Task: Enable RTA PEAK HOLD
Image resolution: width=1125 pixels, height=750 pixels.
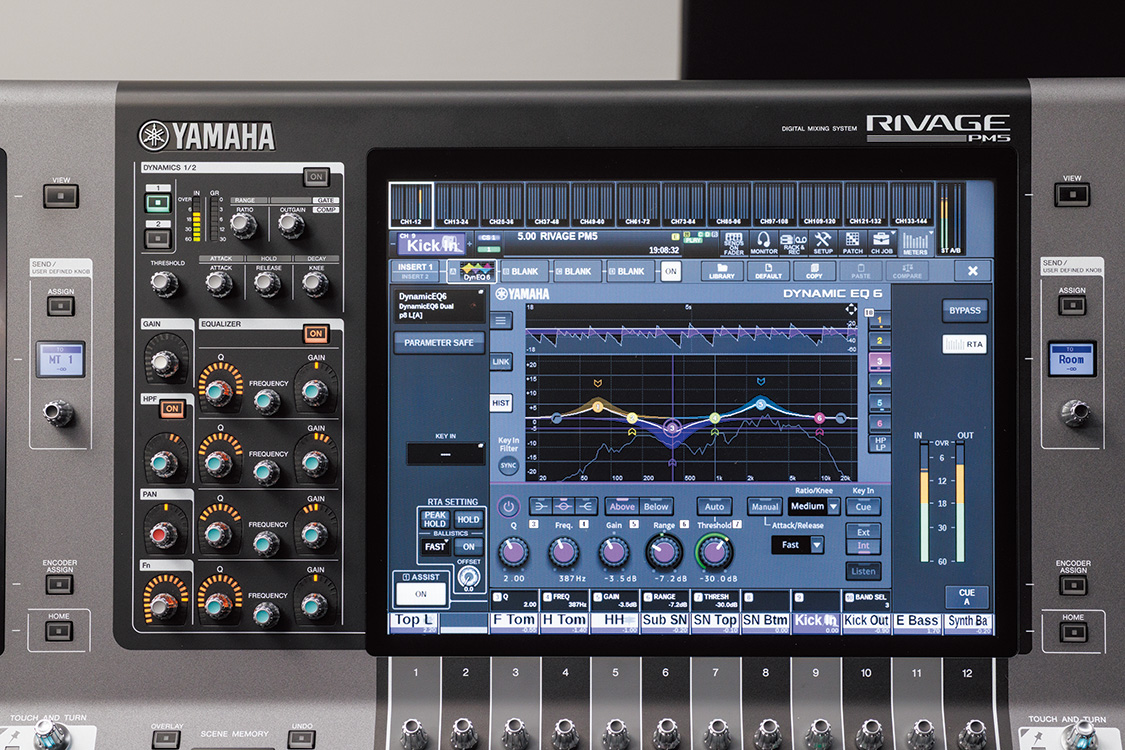Action: (x=435, y=519)
